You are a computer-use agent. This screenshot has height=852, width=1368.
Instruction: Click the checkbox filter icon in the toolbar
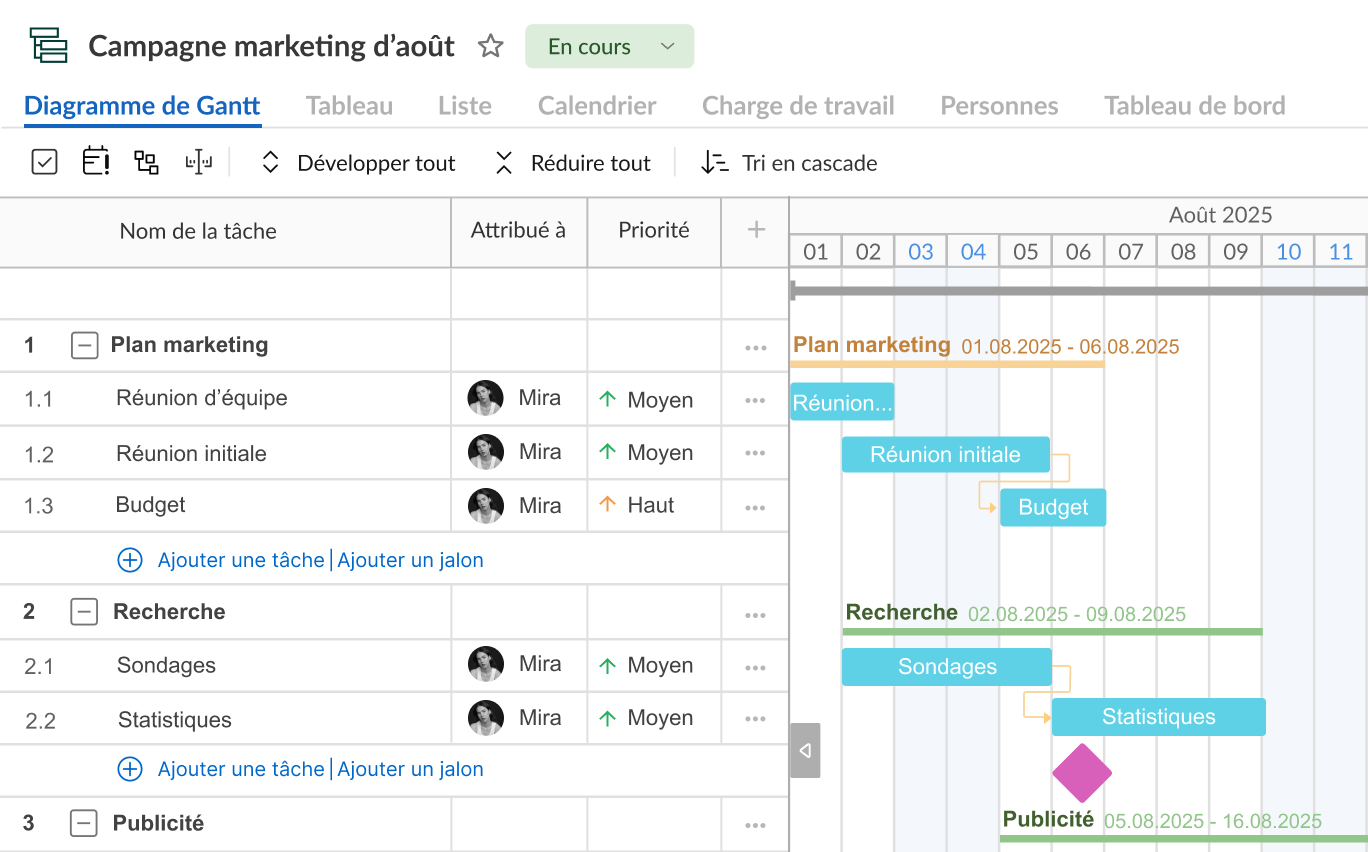44,162
